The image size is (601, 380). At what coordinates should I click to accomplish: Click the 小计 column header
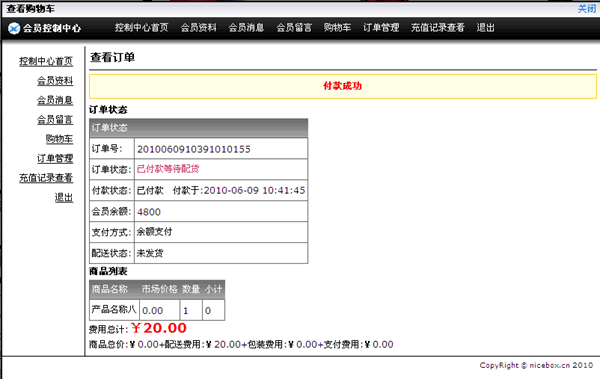point(213,289)
